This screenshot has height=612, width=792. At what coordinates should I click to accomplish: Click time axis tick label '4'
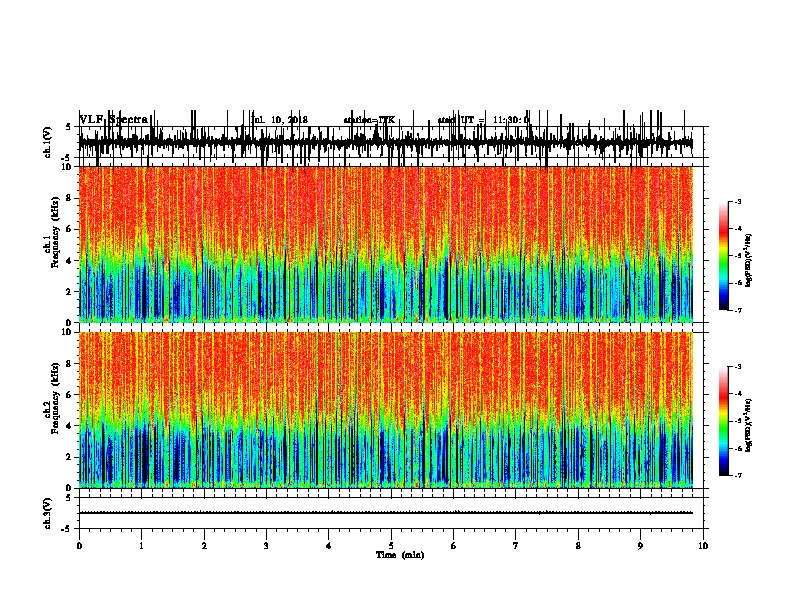click(329, 546)
